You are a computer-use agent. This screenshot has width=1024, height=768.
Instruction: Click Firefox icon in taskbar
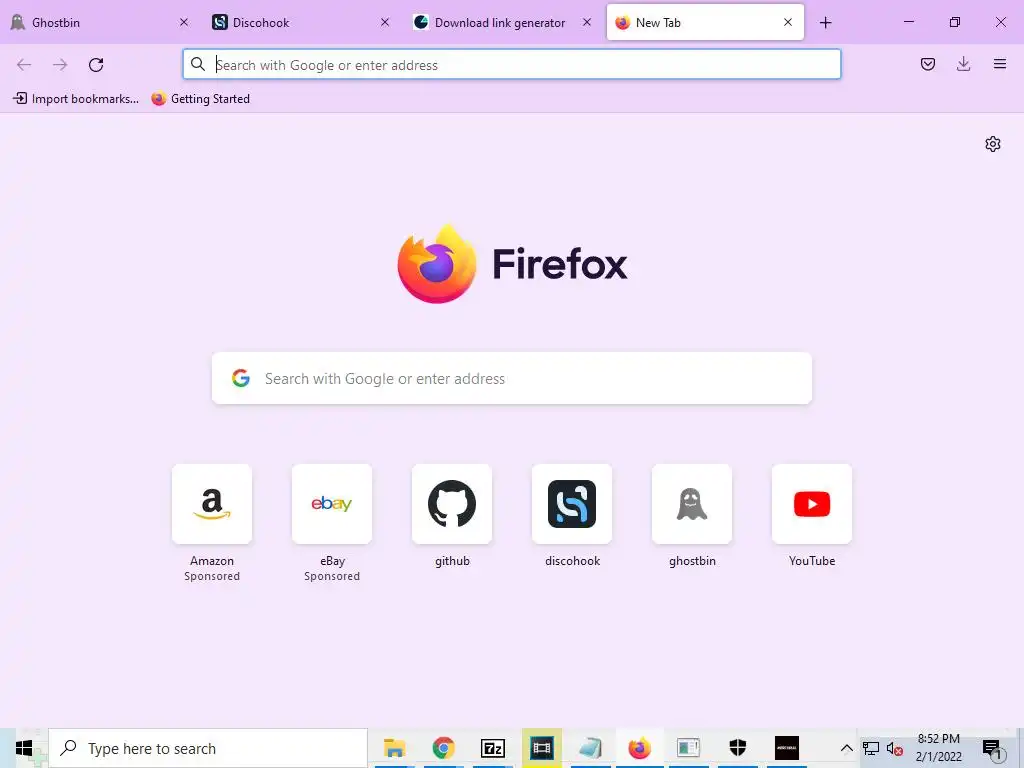pos(639,748)
